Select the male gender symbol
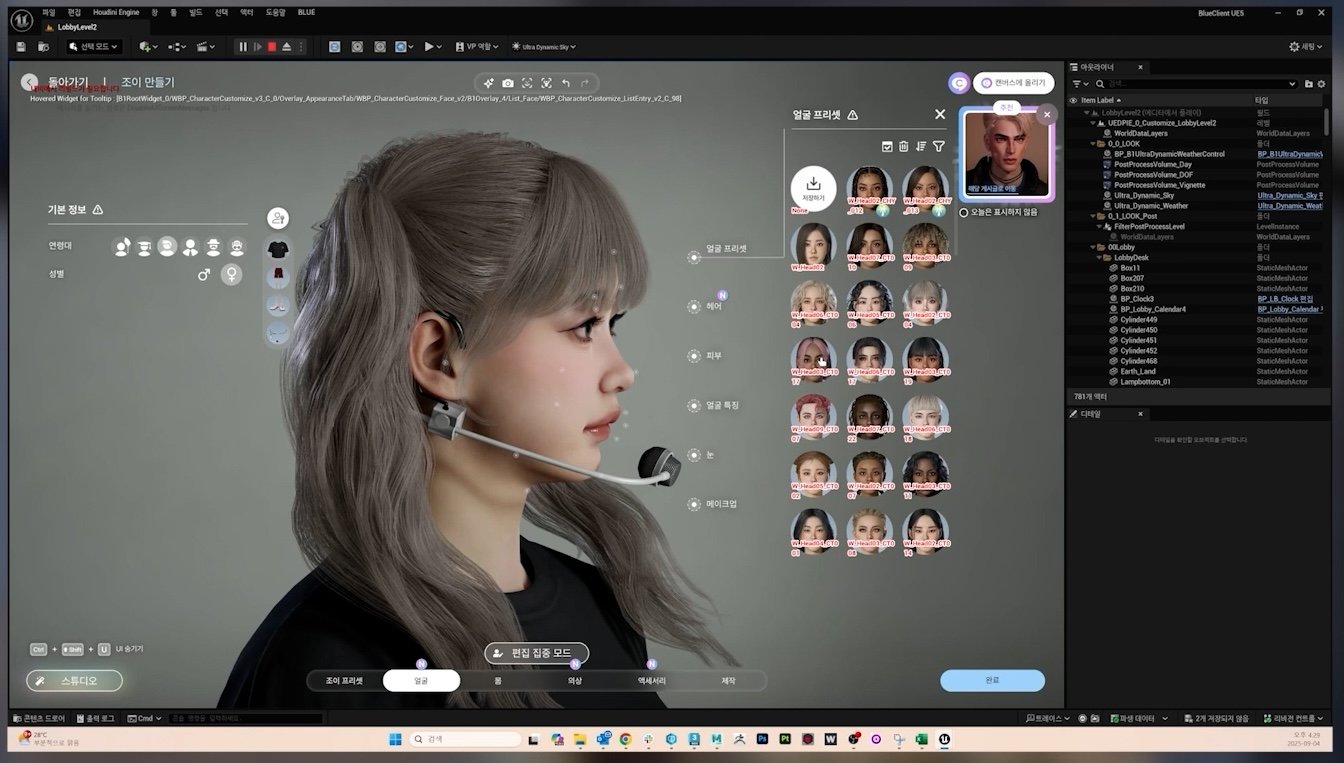Screen dimensions: 1344x763 (x=204, y=274)
